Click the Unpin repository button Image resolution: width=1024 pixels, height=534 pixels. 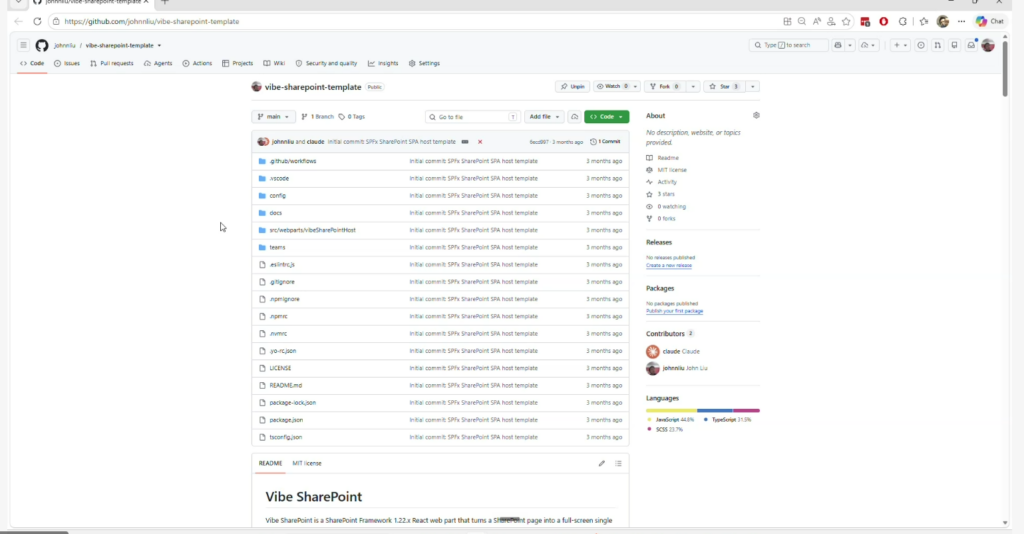(573, 86)
